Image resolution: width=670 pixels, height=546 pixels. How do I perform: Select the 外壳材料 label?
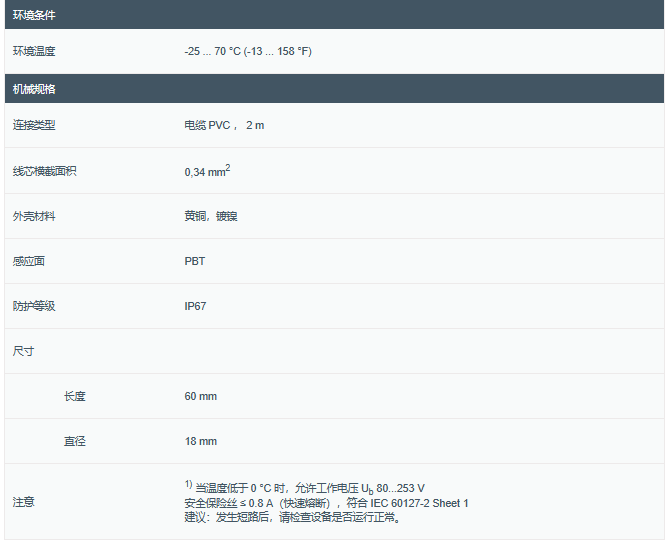pyautogui.click(x=34, y=216)
